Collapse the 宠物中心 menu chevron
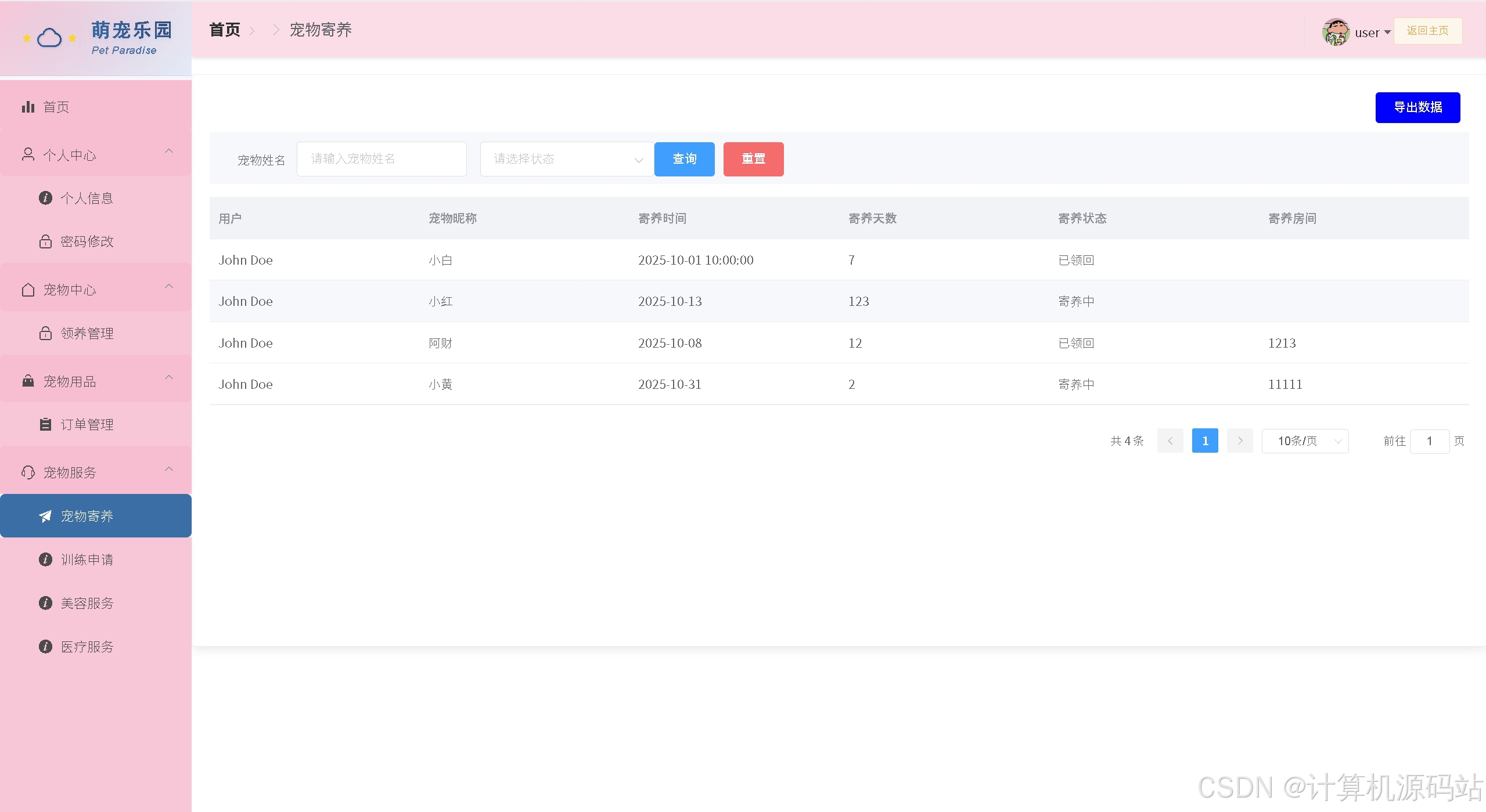The width and height of the screenshot is (1486, 812). [169, 286]
